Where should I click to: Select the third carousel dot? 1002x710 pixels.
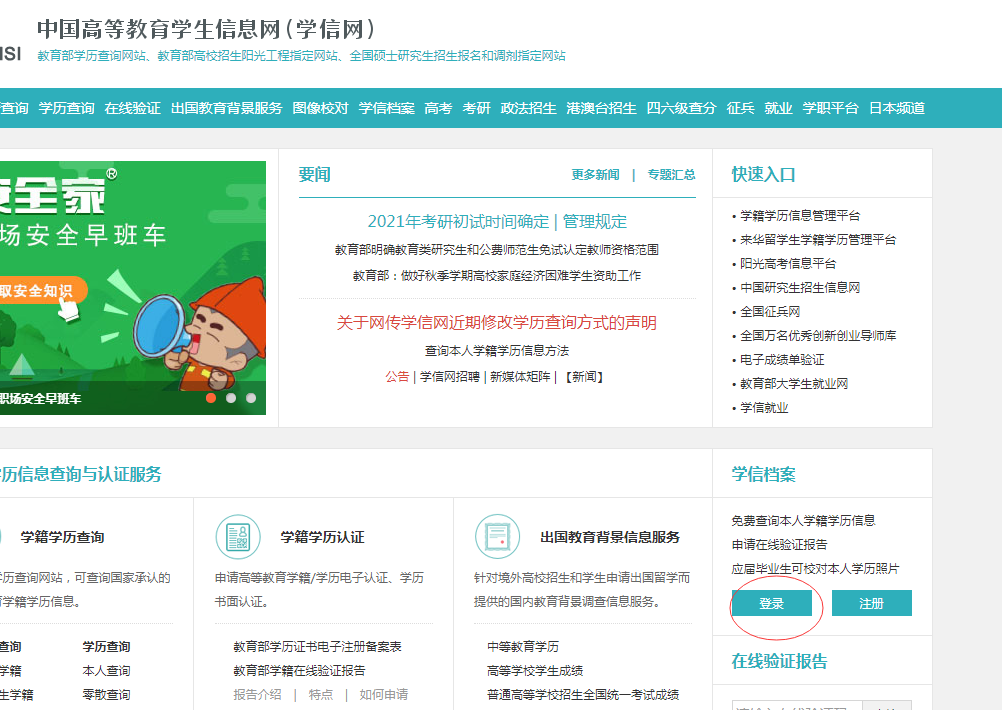[251, 398]
